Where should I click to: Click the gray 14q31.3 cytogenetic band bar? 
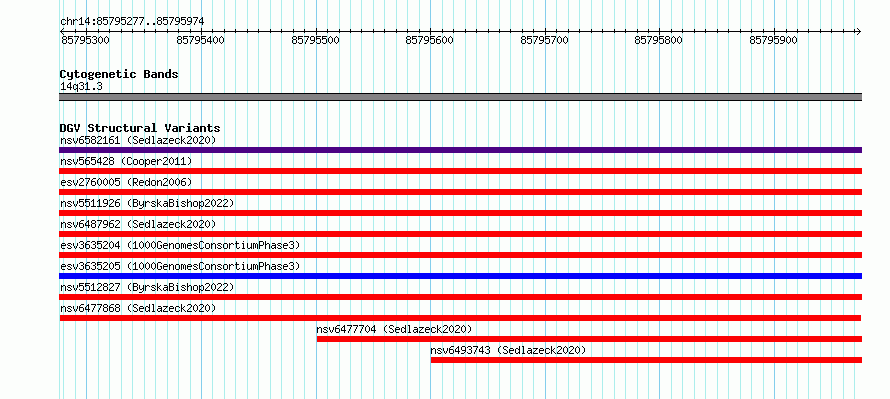(x=460, y=97)
